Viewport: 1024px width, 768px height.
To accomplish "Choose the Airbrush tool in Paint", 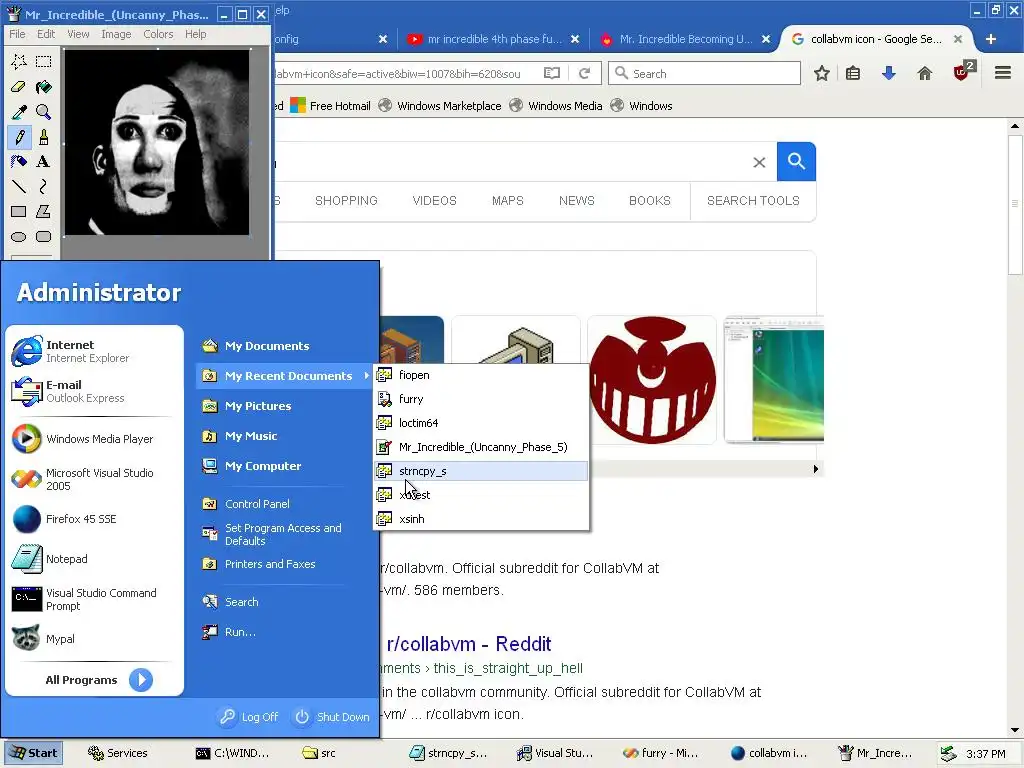I will coord(19,162).
